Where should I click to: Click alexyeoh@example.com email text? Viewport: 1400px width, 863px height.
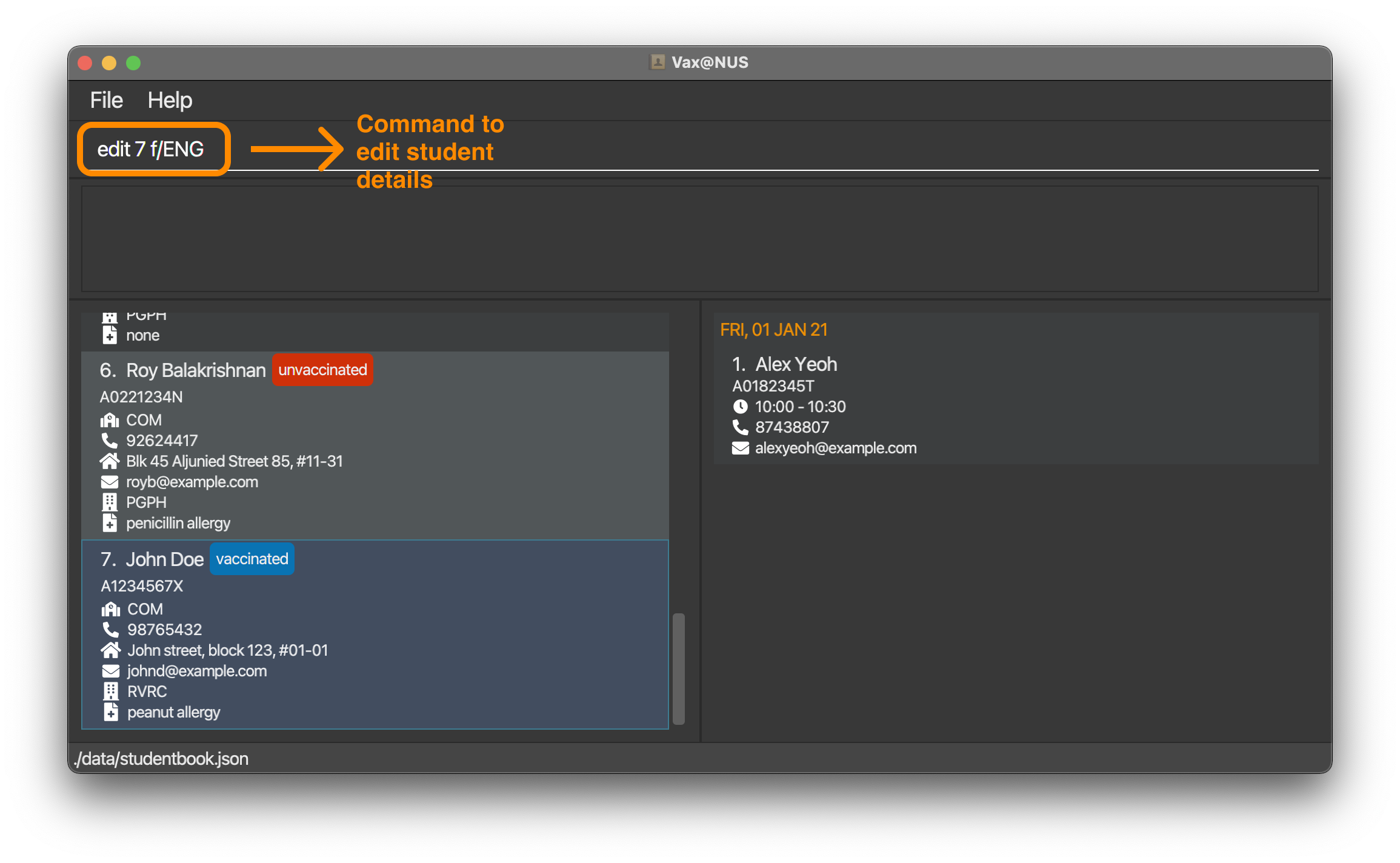836,448
